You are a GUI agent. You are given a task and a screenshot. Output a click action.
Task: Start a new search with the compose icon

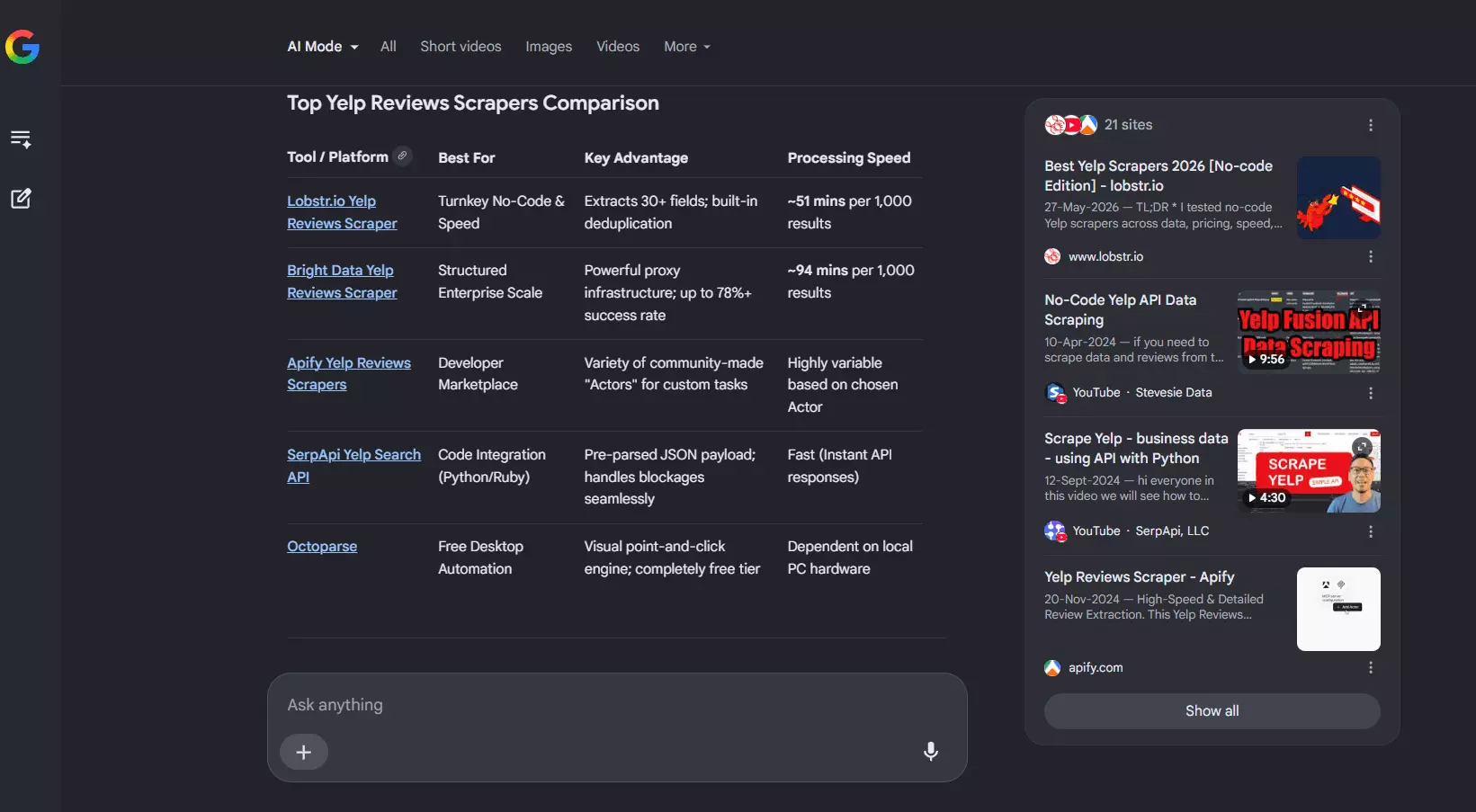[x=21, y=199]
